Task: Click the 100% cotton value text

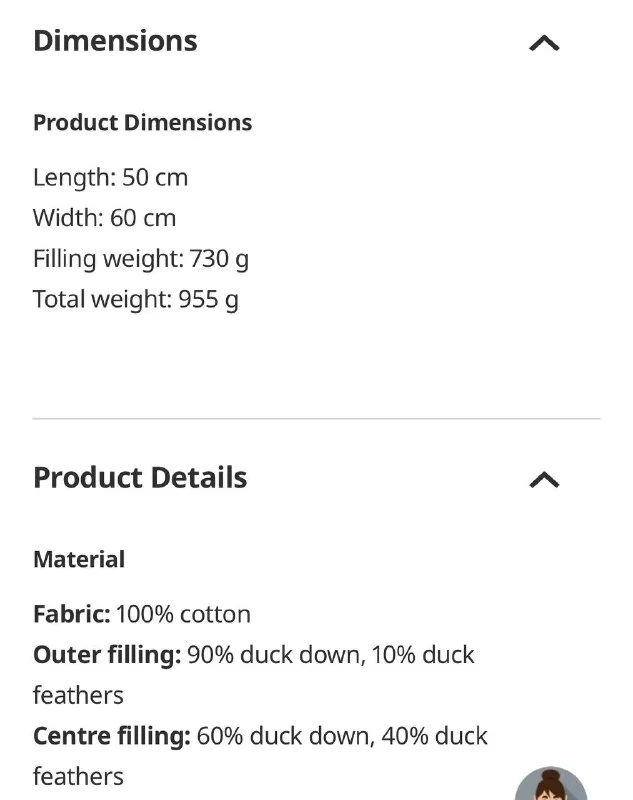Action: point(183,614)
